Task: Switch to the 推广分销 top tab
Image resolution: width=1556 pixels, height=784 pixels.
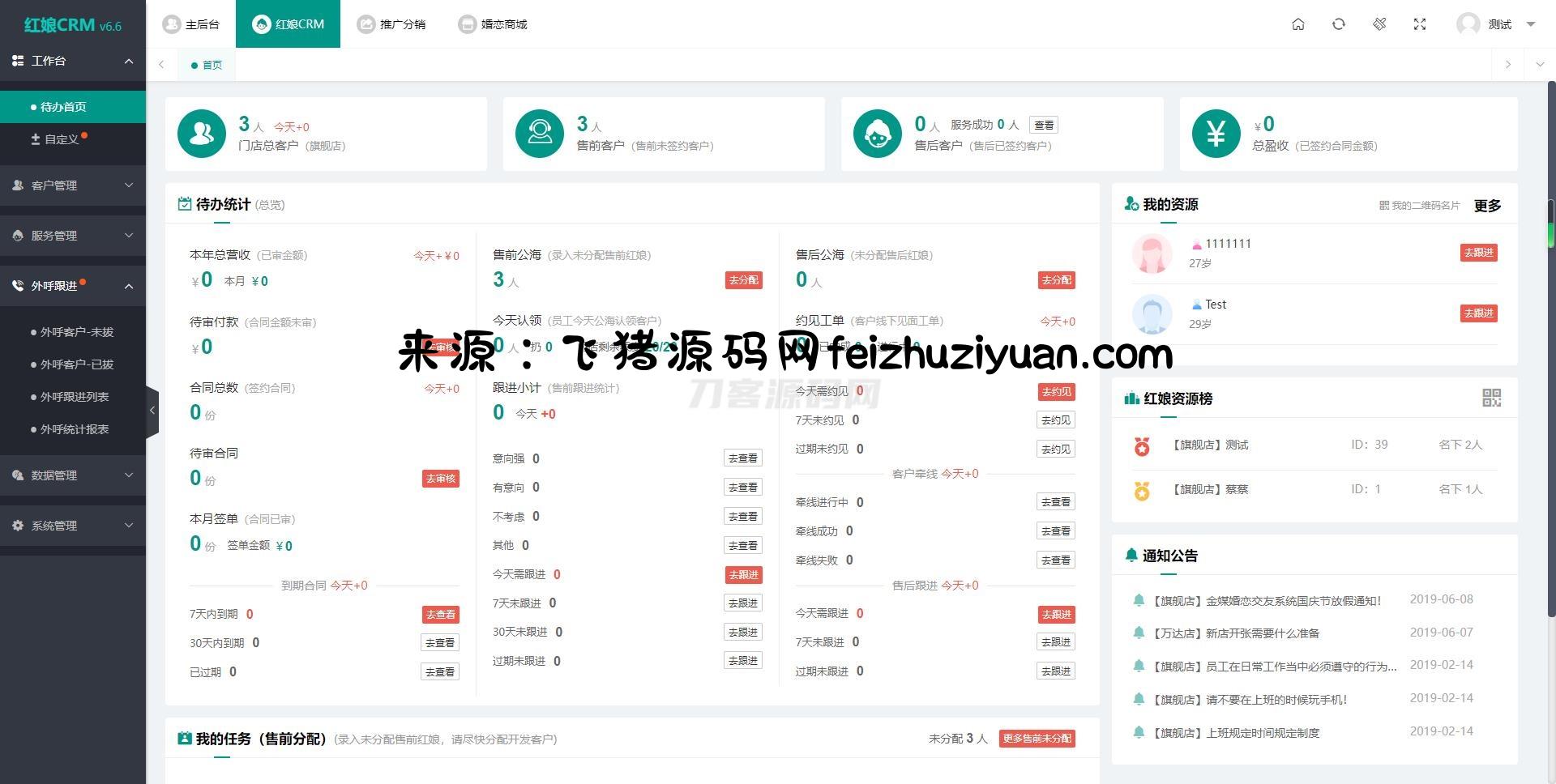Action: tap(392, 24)
